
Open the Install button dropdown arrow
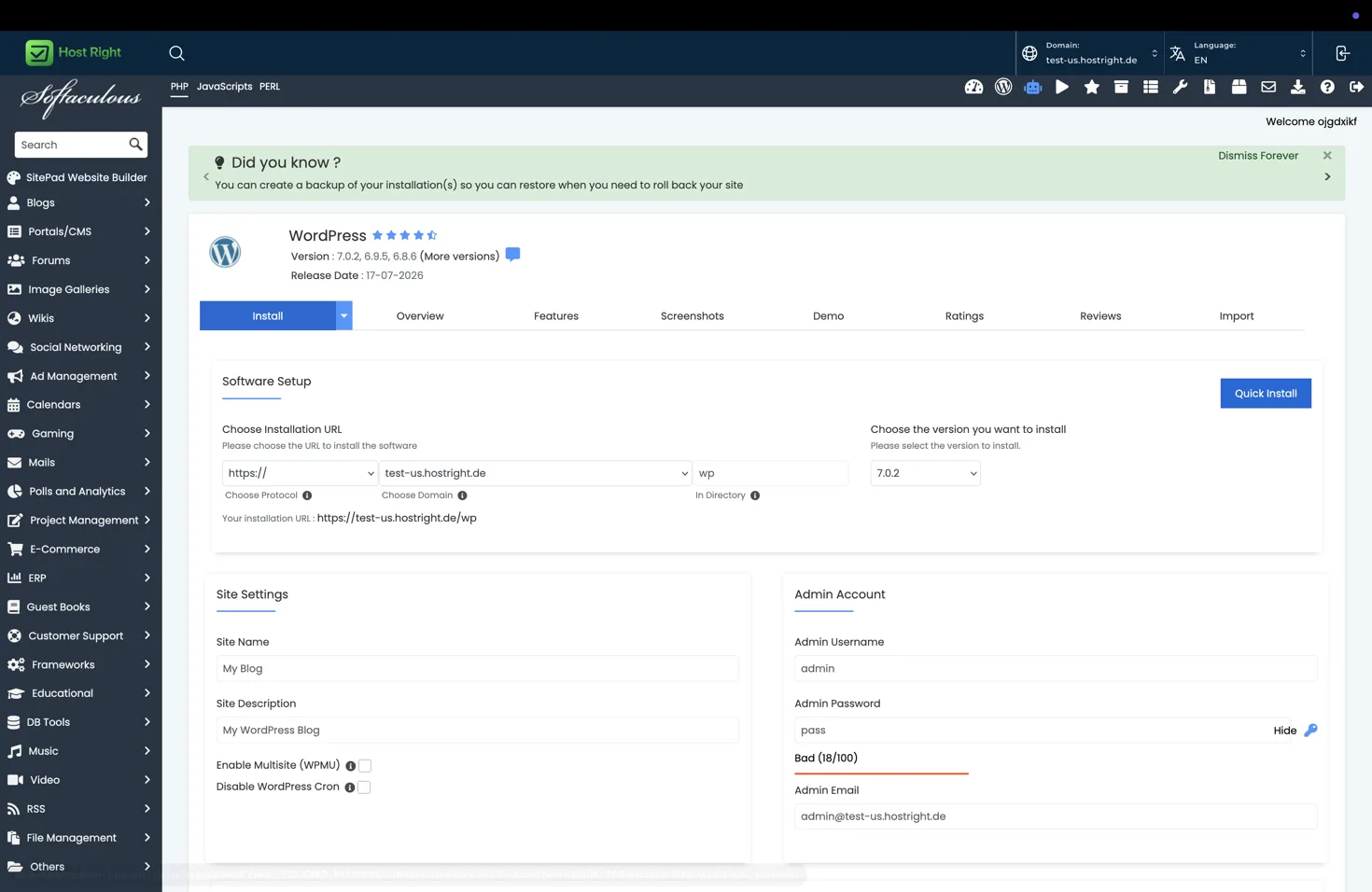click(x=343, y=315)
